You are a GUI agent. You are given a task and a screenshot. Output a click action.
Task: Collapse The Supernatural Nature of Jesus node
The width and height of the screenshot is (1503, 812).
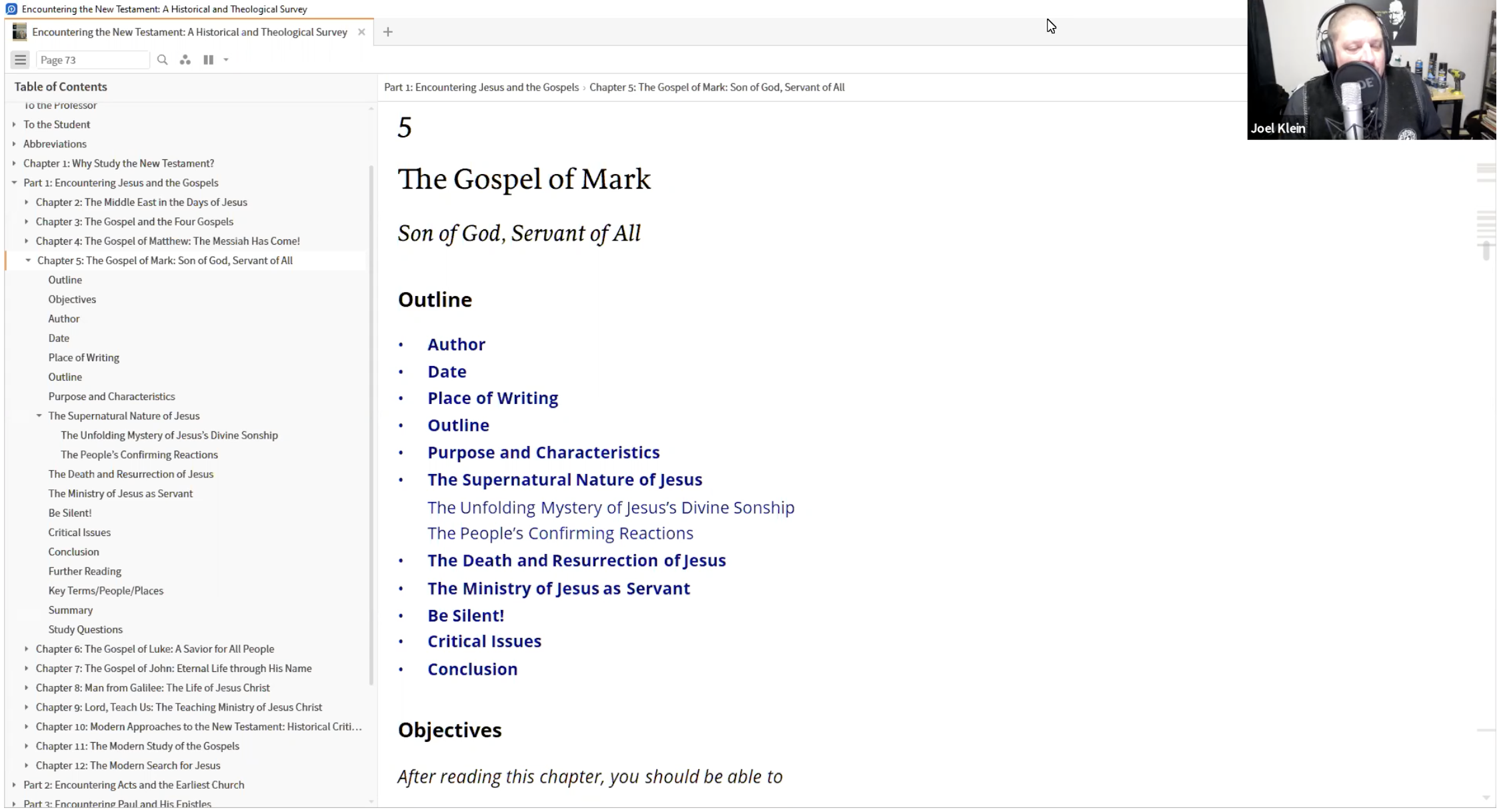tap(39, 416)
